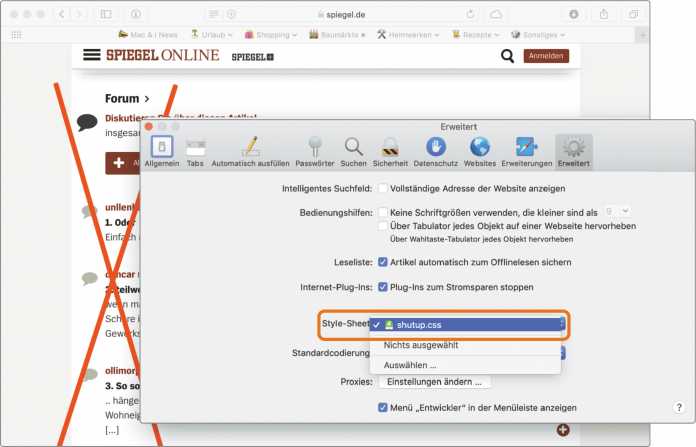
Task: Enable minimum font size checkbox
Action: click(x=383, y=212)
